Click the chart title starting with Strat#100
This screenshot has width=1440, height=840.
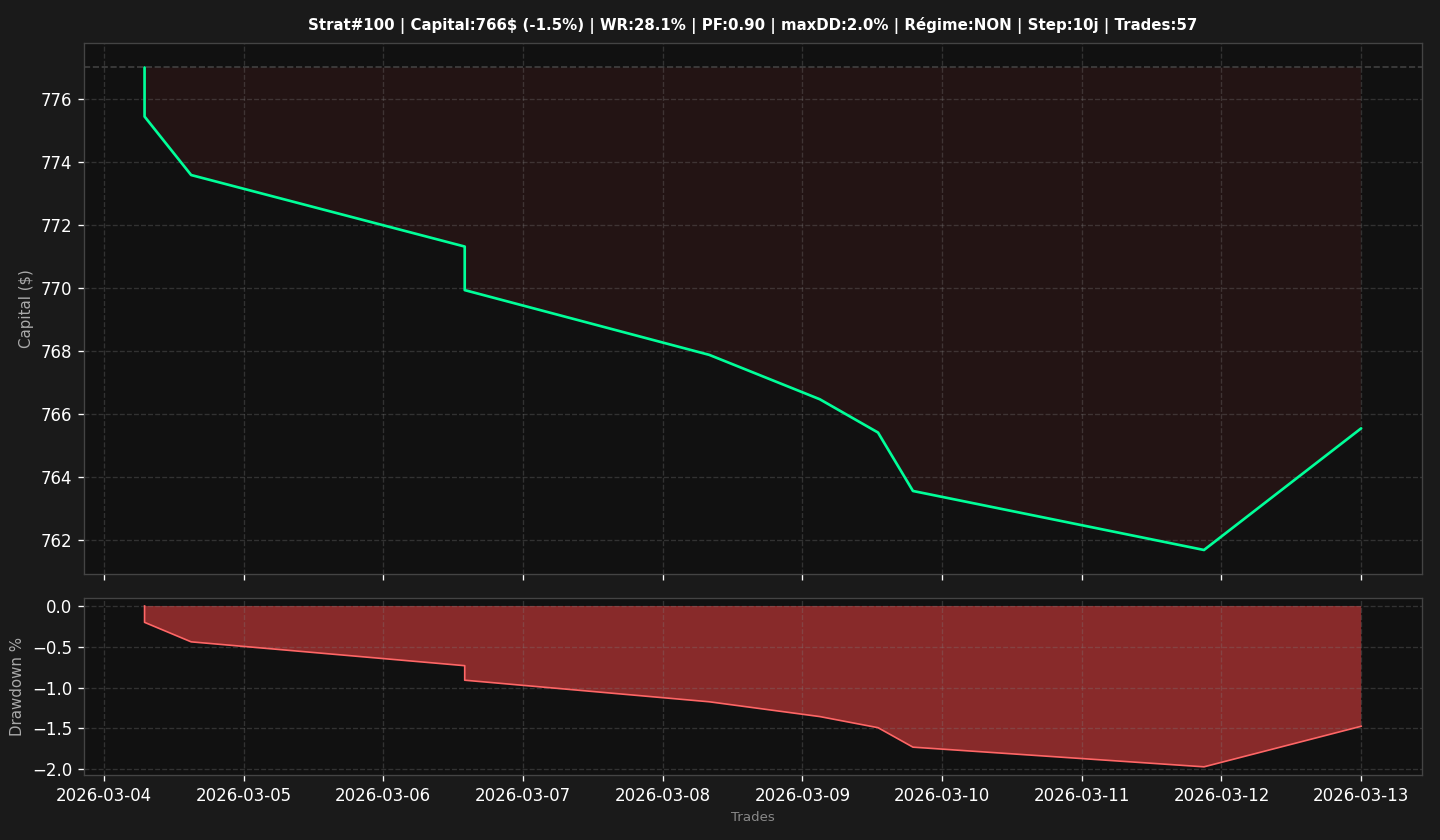pos(752,25)
